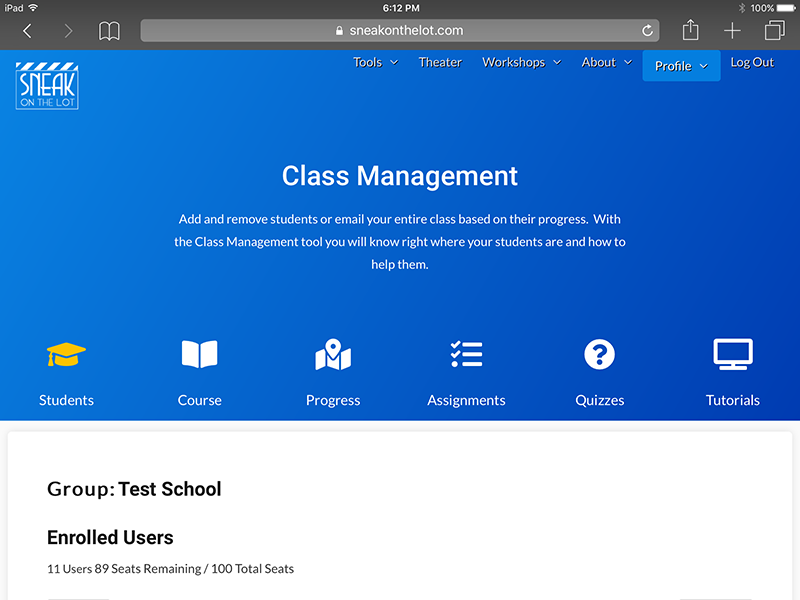This screenshot has height=600, width=800.
Task: Select the Progress map marker icon
Action: (333, 354)
